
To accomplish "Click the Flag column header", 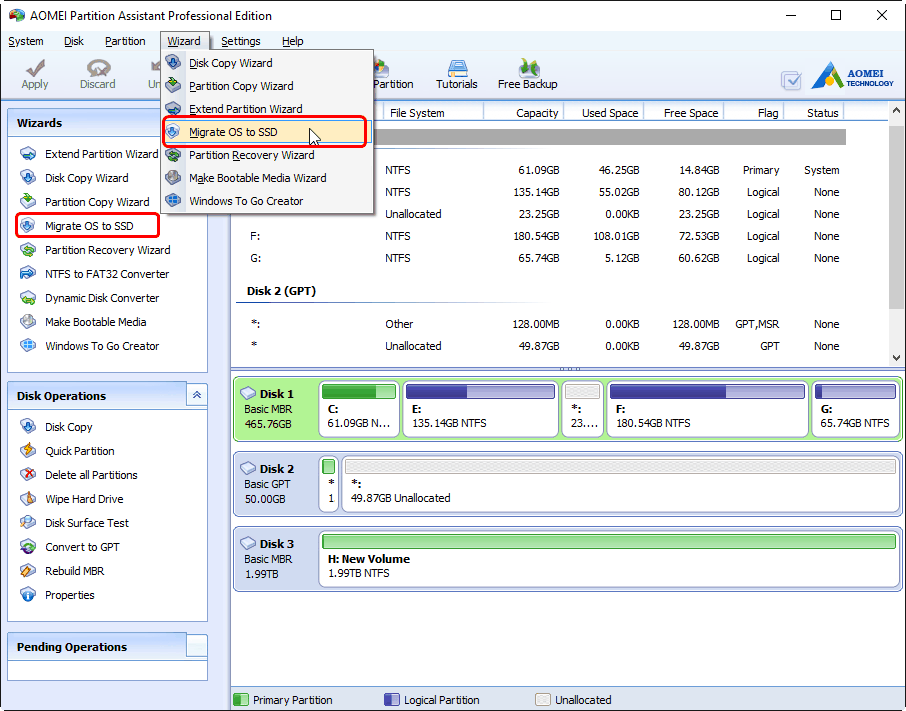I will coord(753,113).
